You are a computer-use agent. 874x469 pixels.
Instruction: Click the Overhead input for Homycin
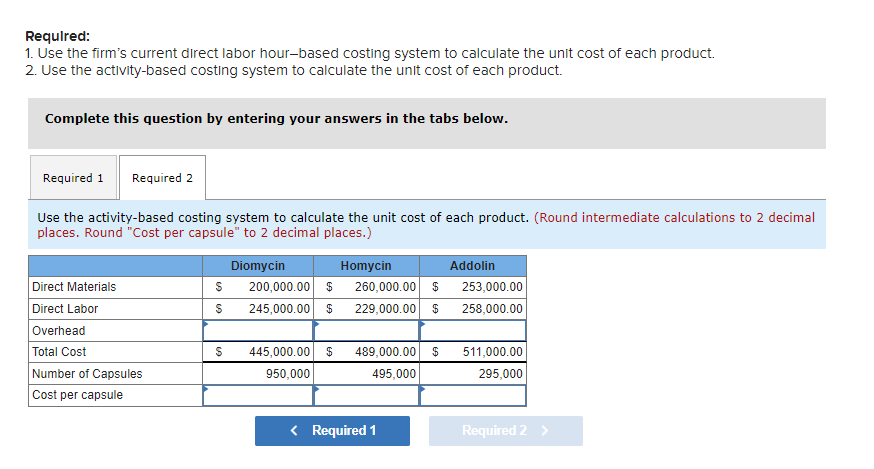point(366,330)
